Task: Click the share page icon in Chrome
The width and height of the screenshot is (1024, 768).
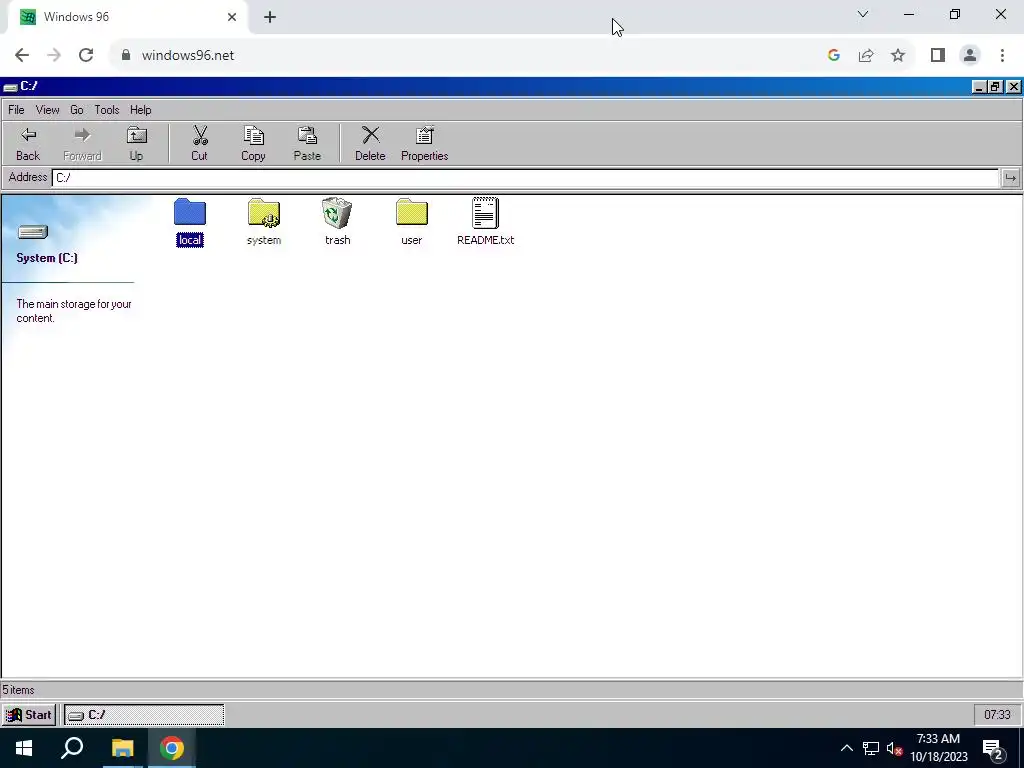Action: tap(866, 55)
